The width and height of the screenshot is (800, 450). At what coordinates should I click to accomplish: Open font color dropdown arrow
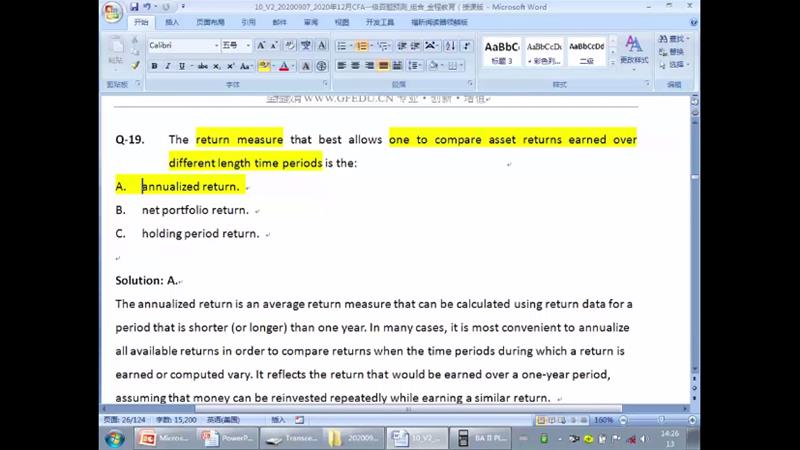[x=293, y=66]
